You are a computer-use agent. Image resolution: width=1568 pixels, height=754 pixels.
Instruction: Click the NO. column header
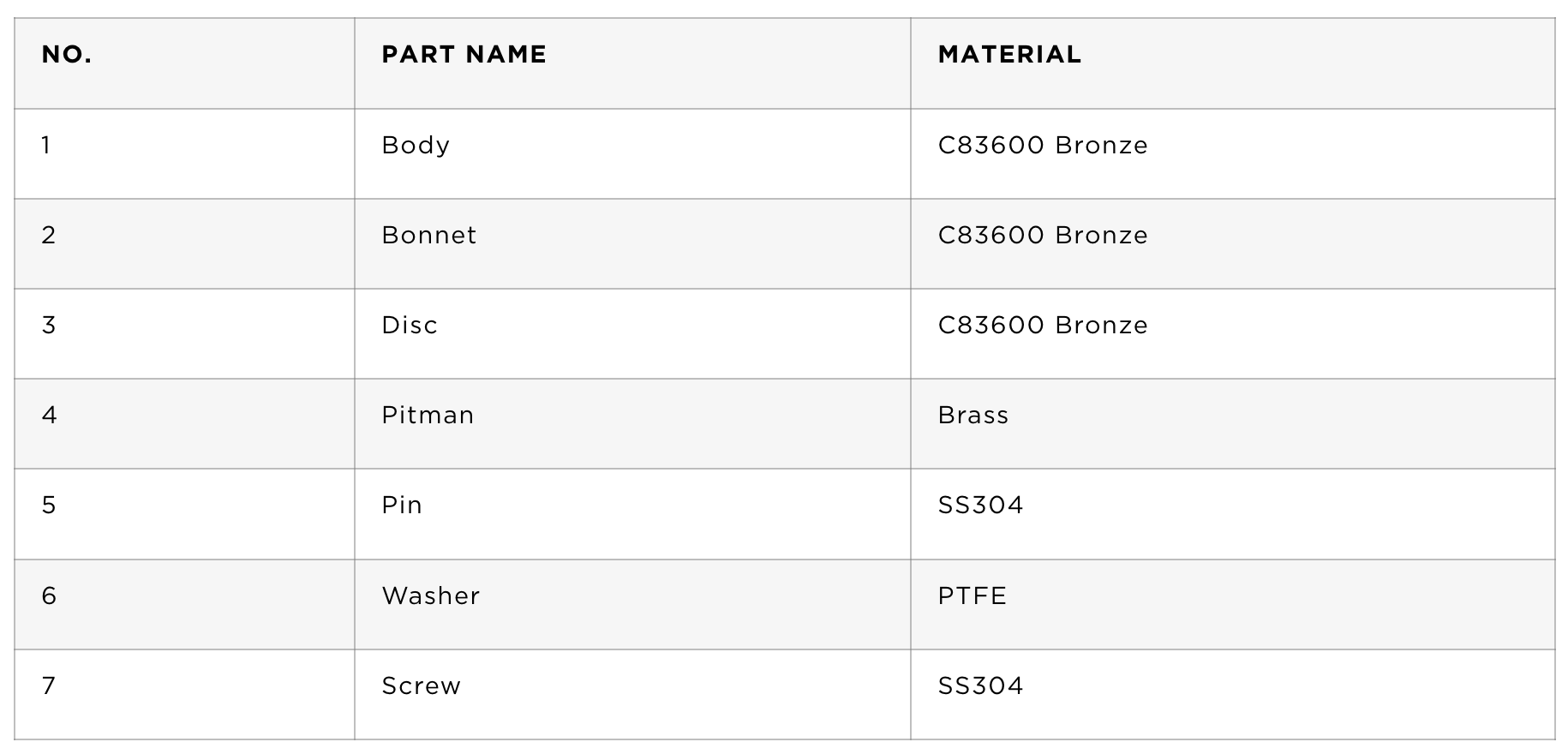(x=67, y=55)
